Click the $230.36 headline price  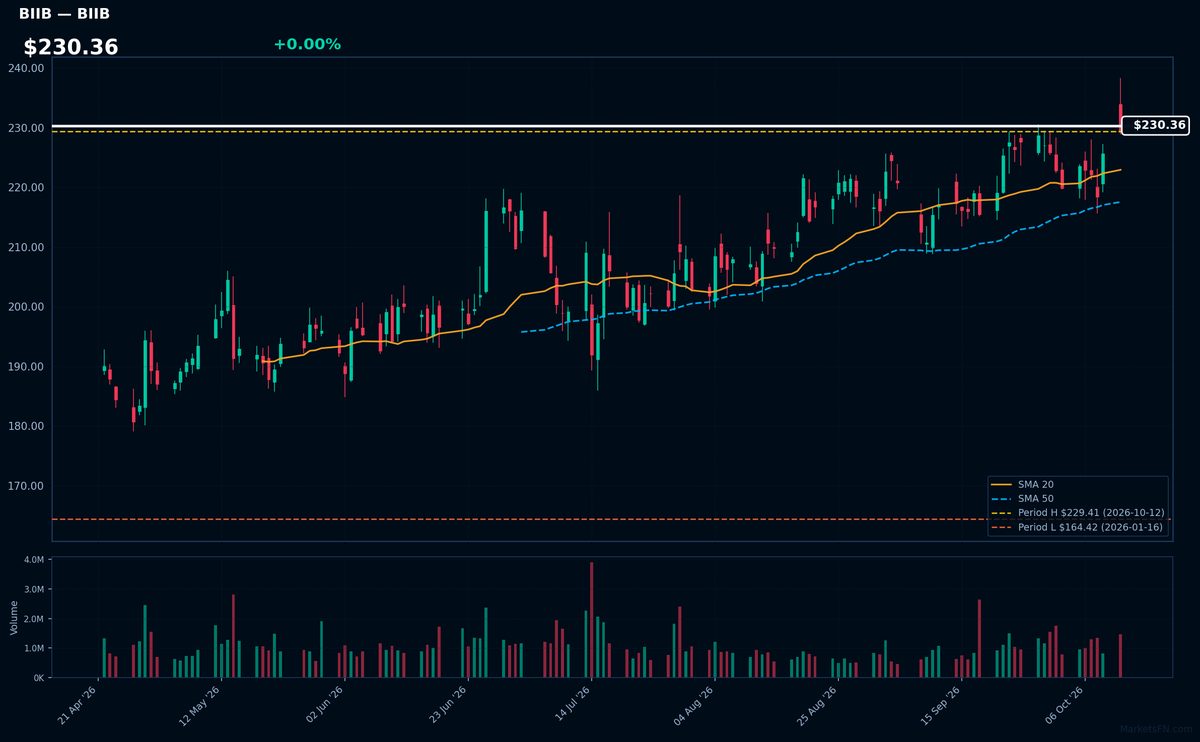click(x=71, y=47)
